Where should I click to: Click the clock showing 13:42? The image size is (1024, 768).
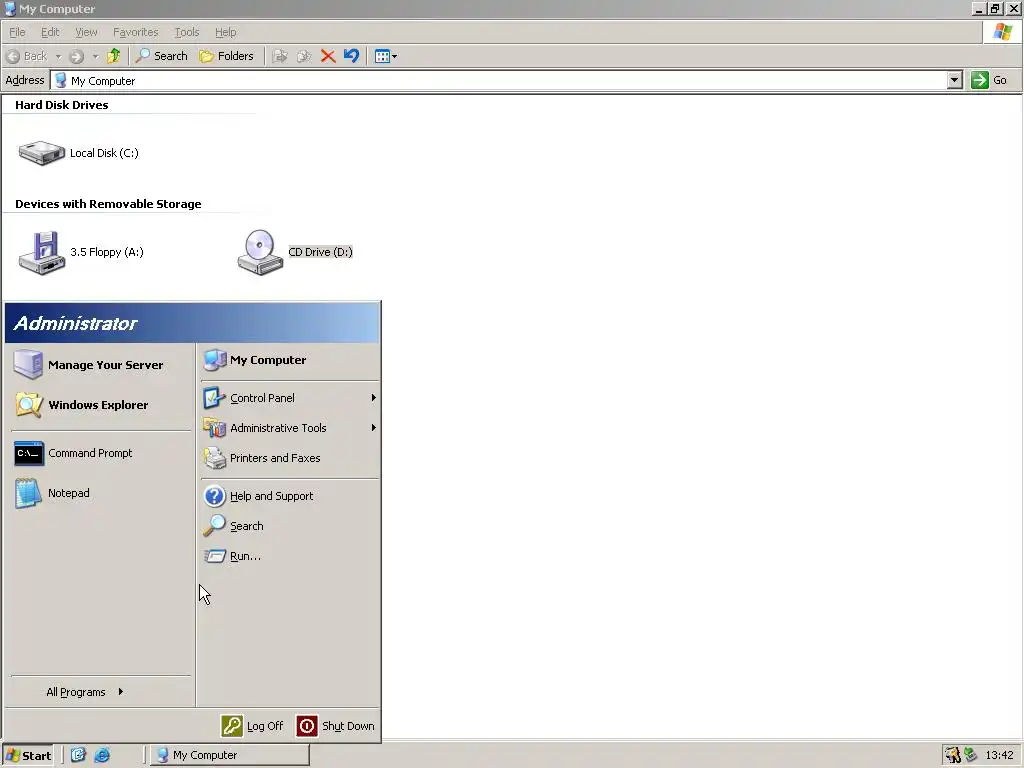(999, 755)
